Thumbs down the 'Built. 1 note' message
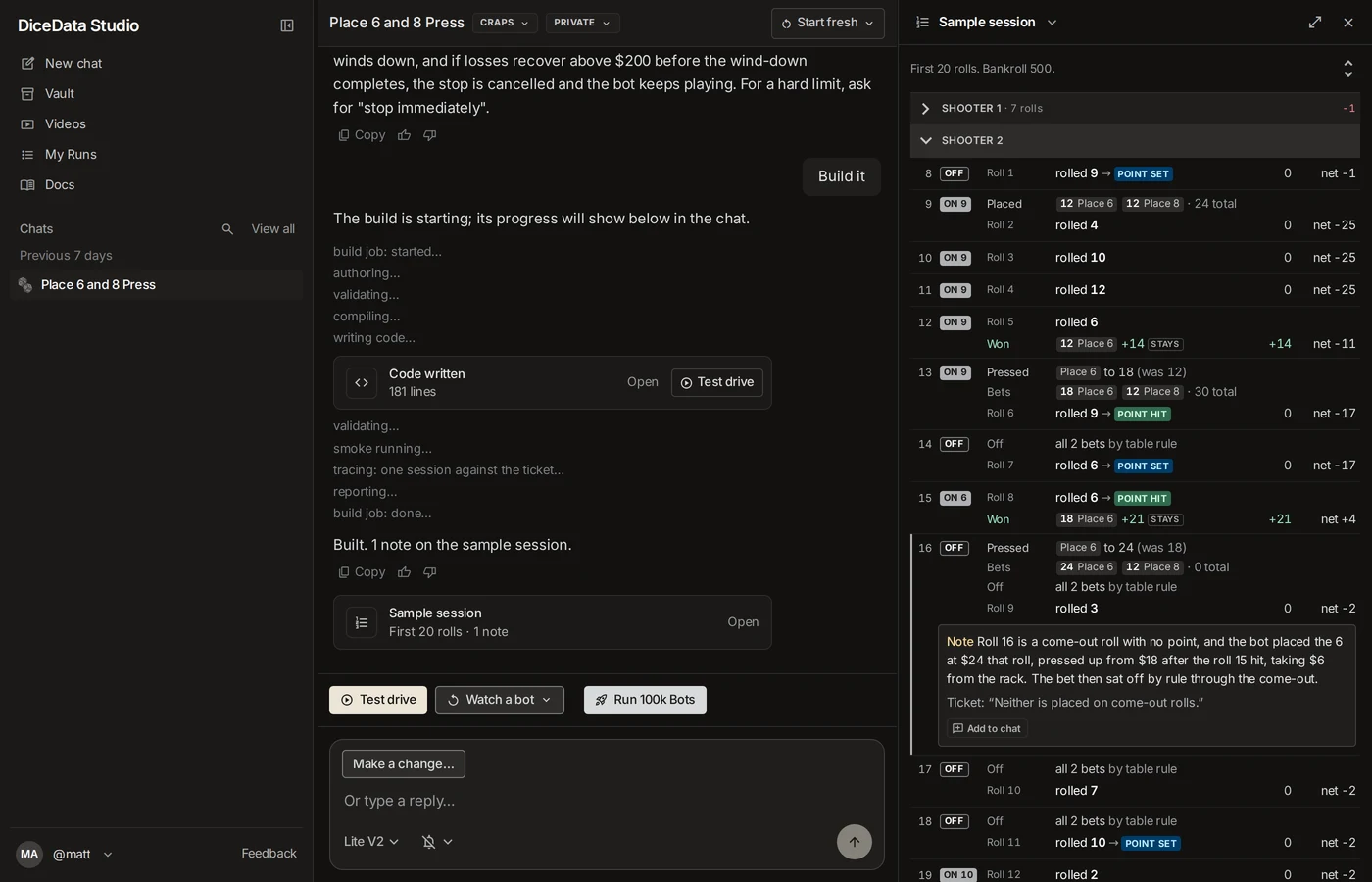The image size is (1372, 882). 429,572
